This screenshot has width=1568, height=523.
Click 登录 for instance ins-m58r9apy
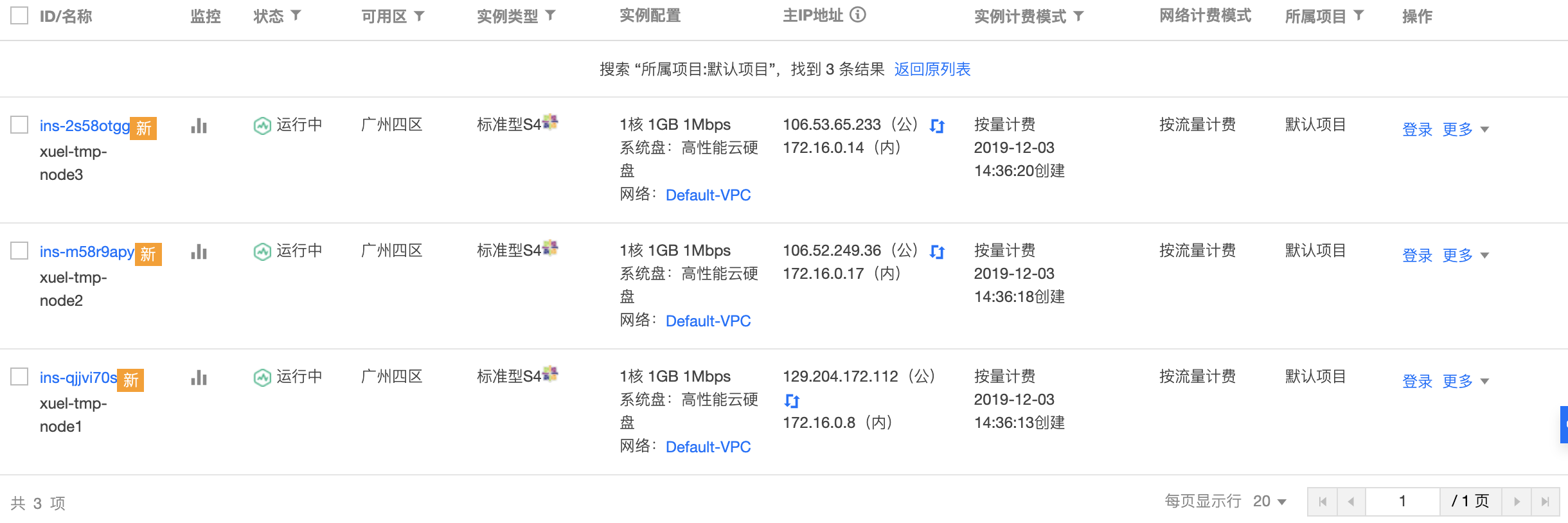[x=1417, y=255]
